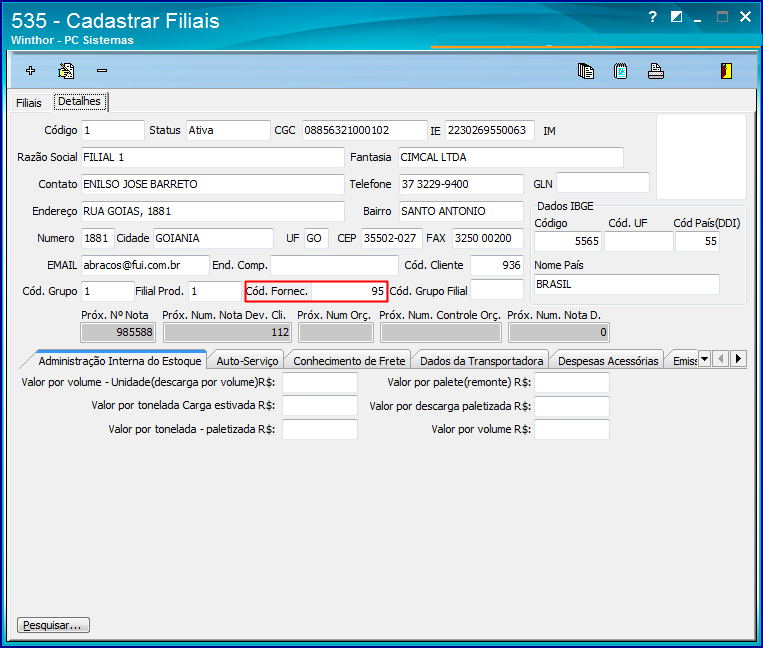The height and width of the screenshot is (648, 763).
Task: Click the empty GLN field
Action: pyautogui.click(x=602, y=182)
